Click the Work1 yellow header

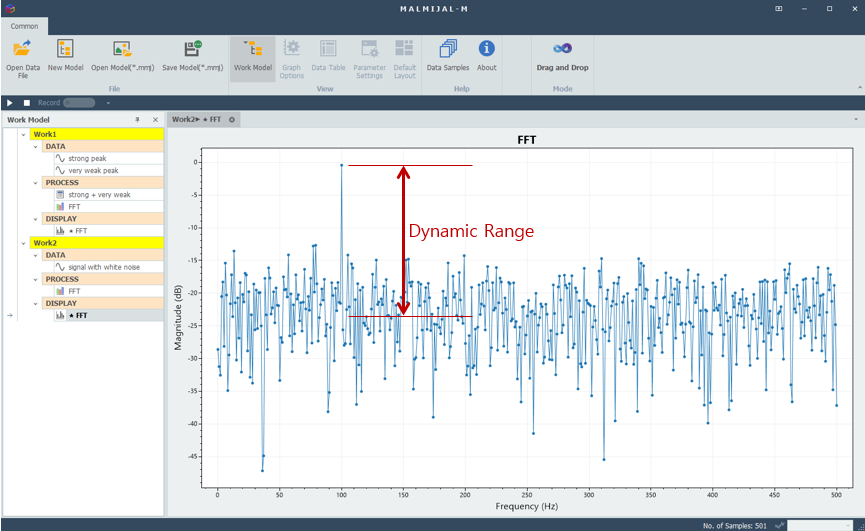[97, 134]
